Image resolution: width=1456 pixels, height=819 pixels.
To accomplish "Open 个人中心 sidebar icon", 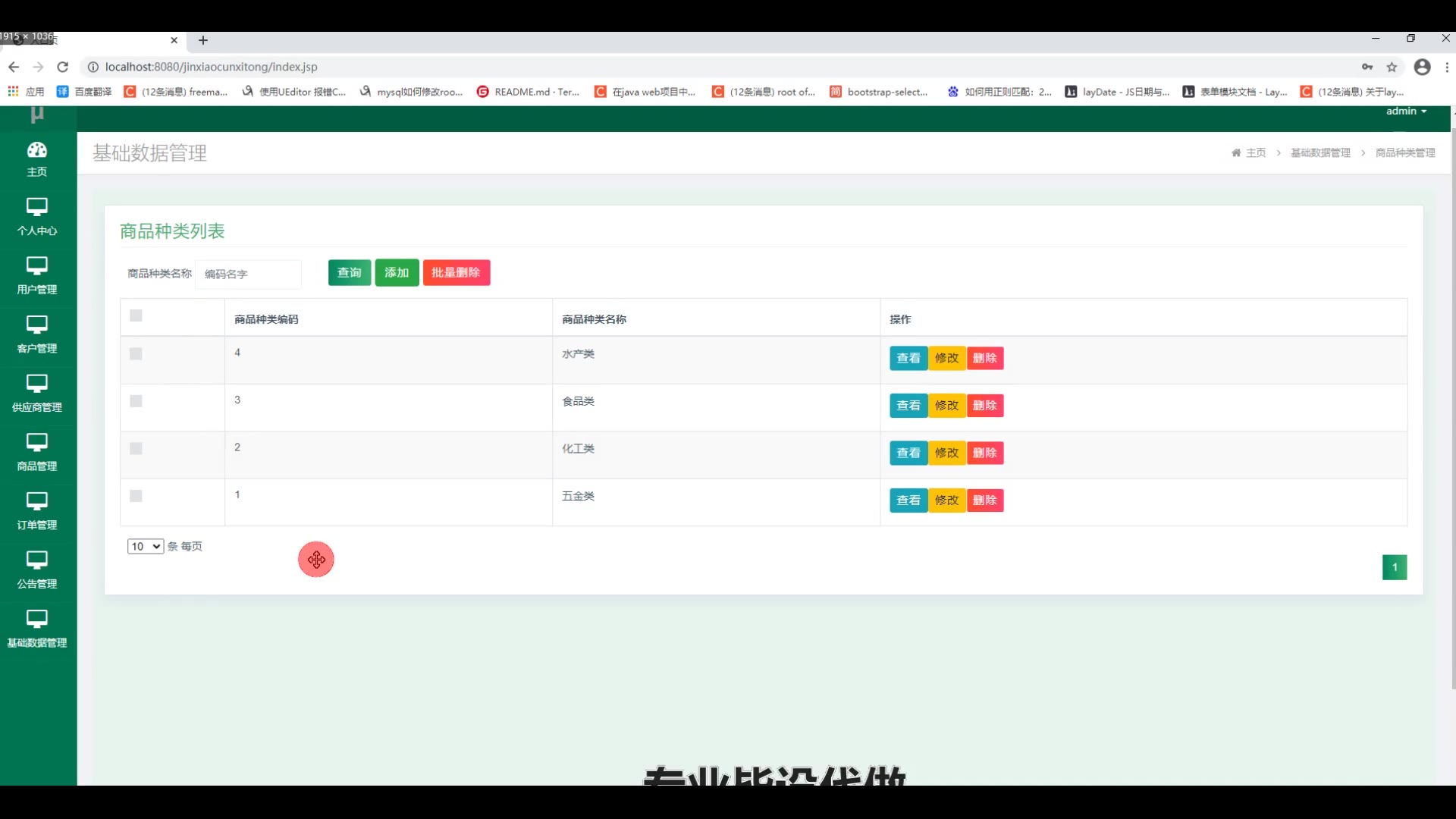I will point(36,207).
